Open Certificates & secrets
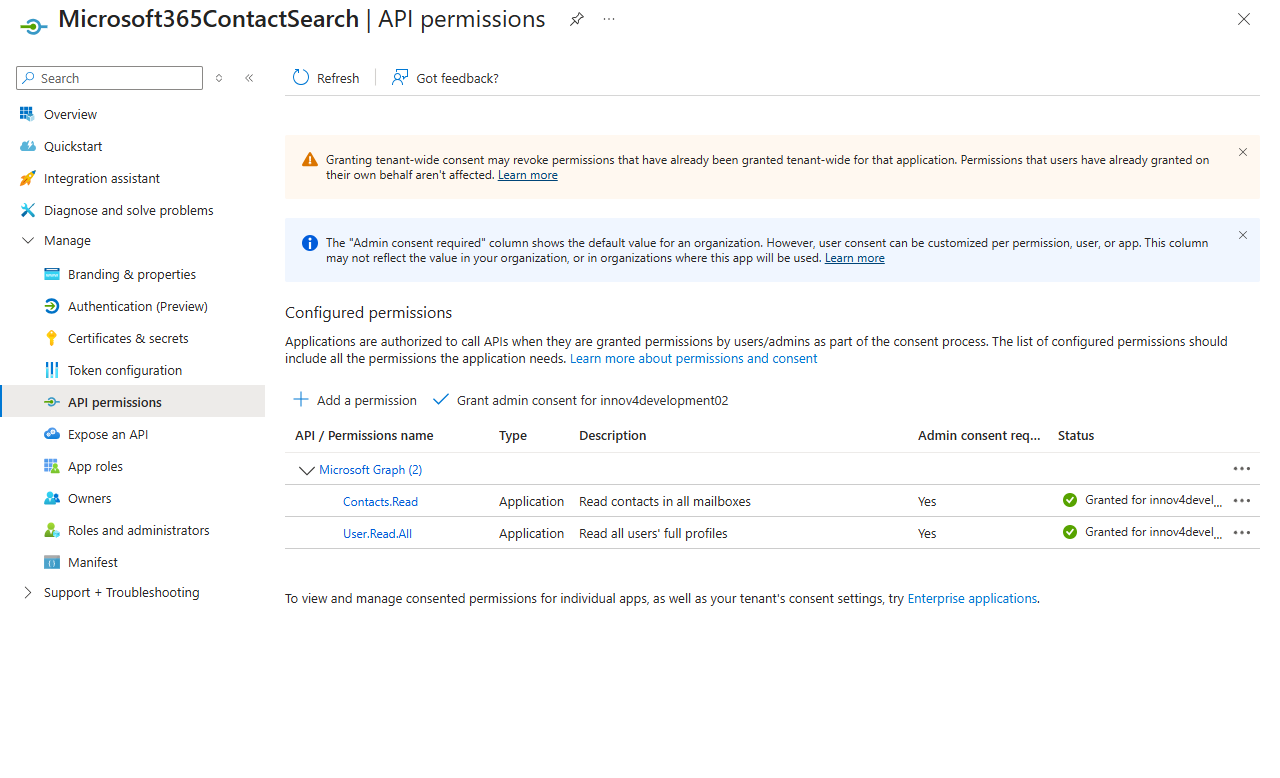Image resolution: width=1280 pixels, height=778 pixels. (x=128, y=338)
